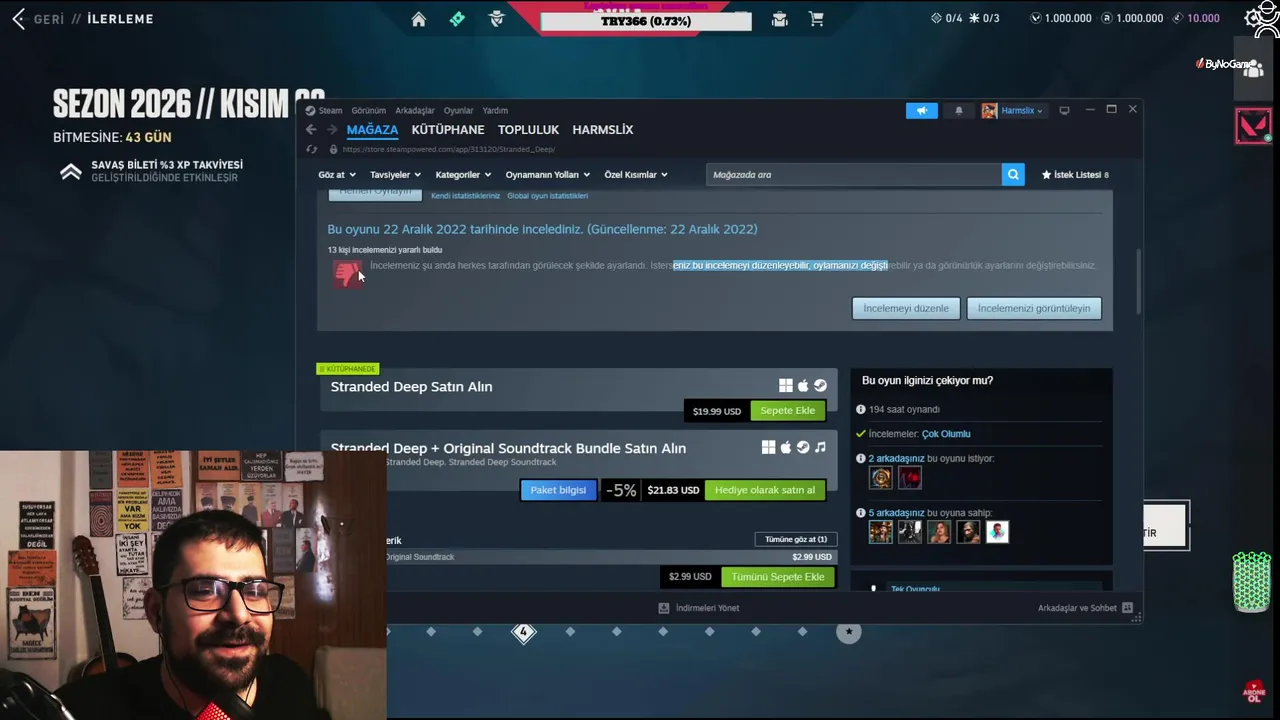Click the GERİ back arrow in Valorant
The width and height of the screenshot is (1280, 720).
coord(18,19)
